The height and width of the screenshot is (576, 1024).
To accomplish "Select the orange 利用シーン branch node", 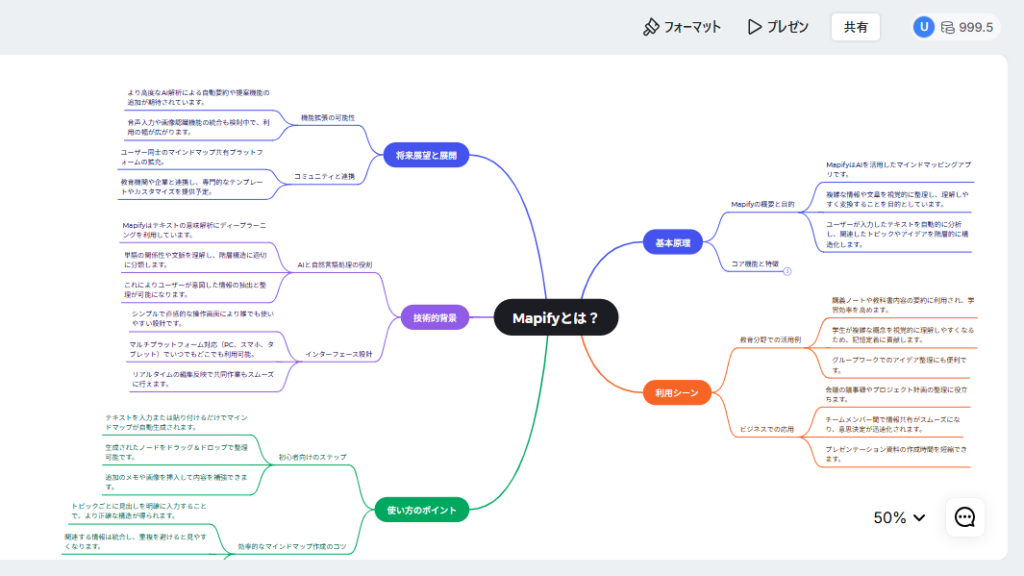I will point(677,393).
